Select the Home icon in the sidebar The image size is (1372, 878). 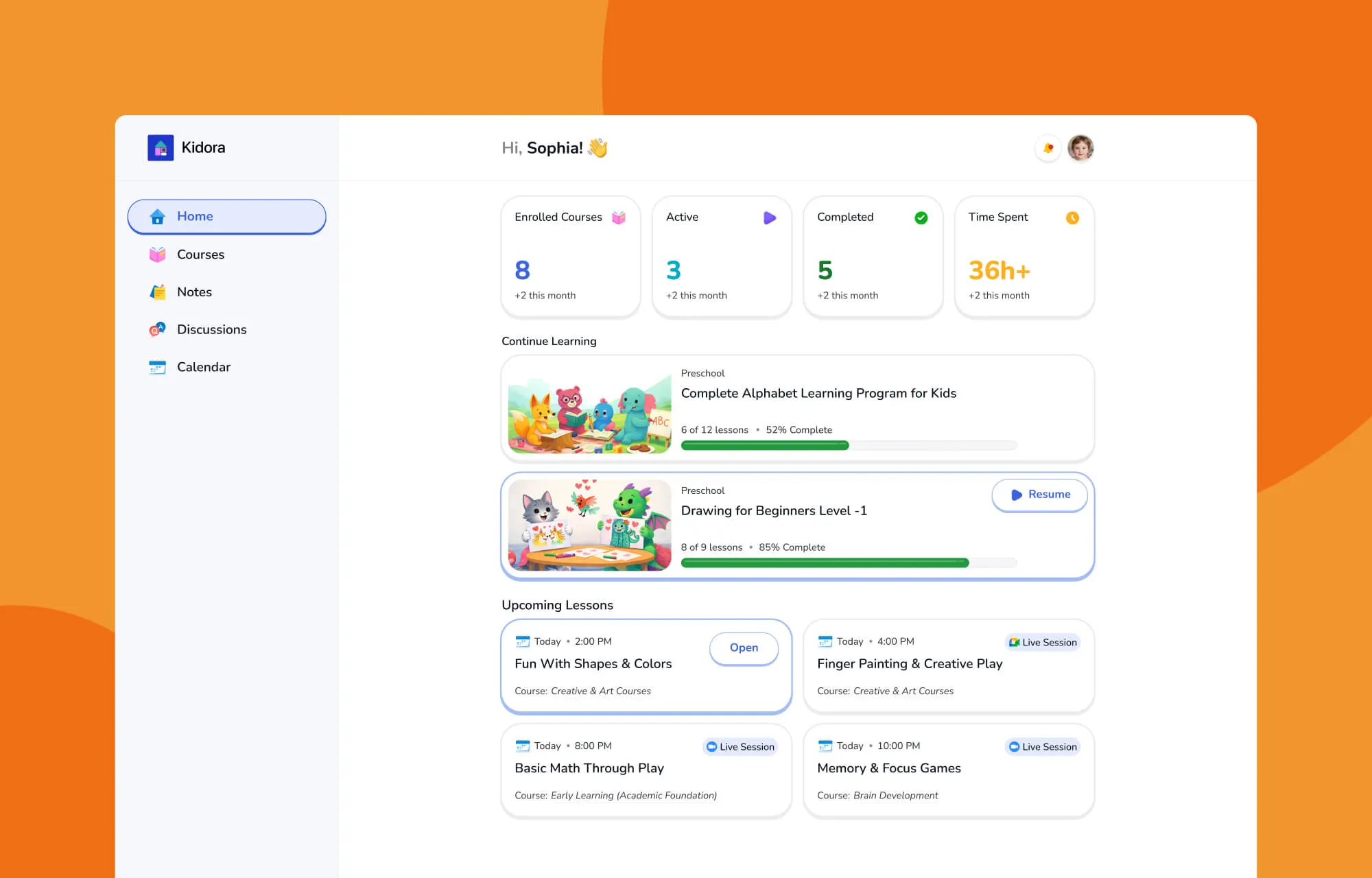pos(157,216)
